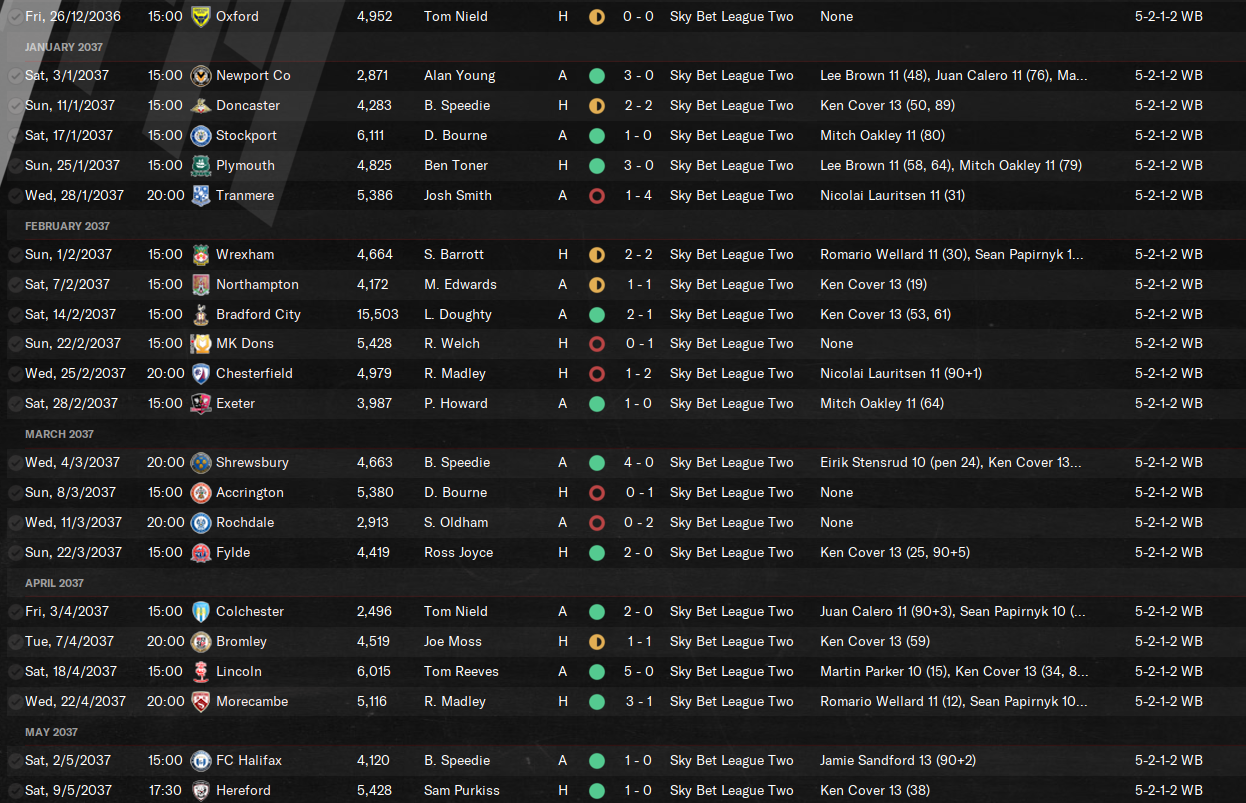The width and height of the screenshot is (1246, 803).
Task: Click the FC Halifax club badge
Action: point(201,761)
